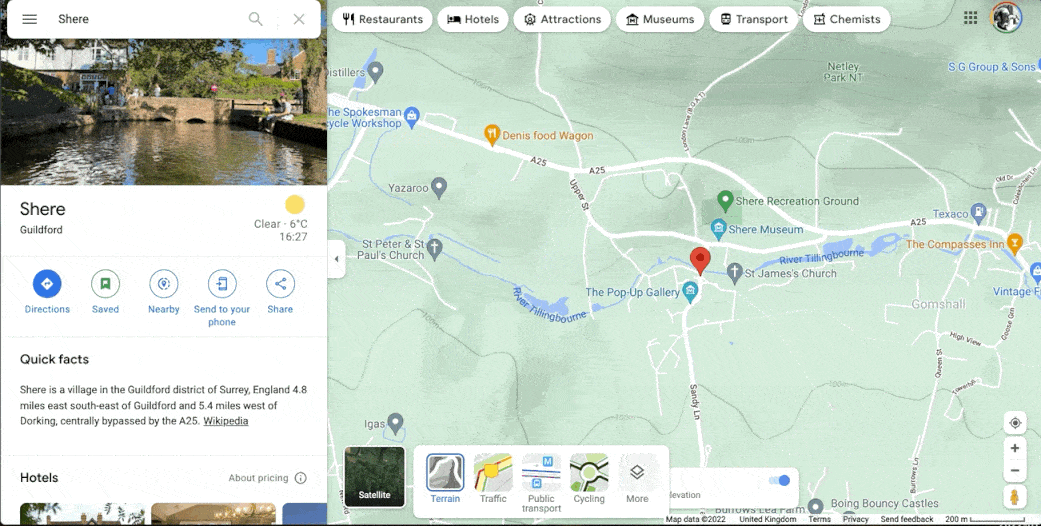Image resolution: width=1041 pixels, height=526 pixels.
Task: Zoom out on the map
Action: tap(1014, 471)
